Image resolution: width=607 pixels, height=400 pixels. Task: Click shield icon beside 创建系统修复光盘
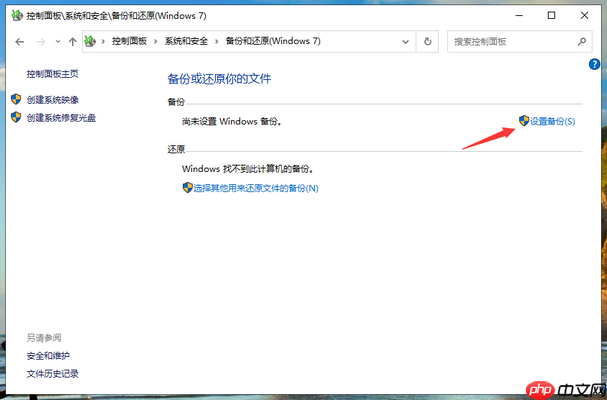tap(16, 117)
